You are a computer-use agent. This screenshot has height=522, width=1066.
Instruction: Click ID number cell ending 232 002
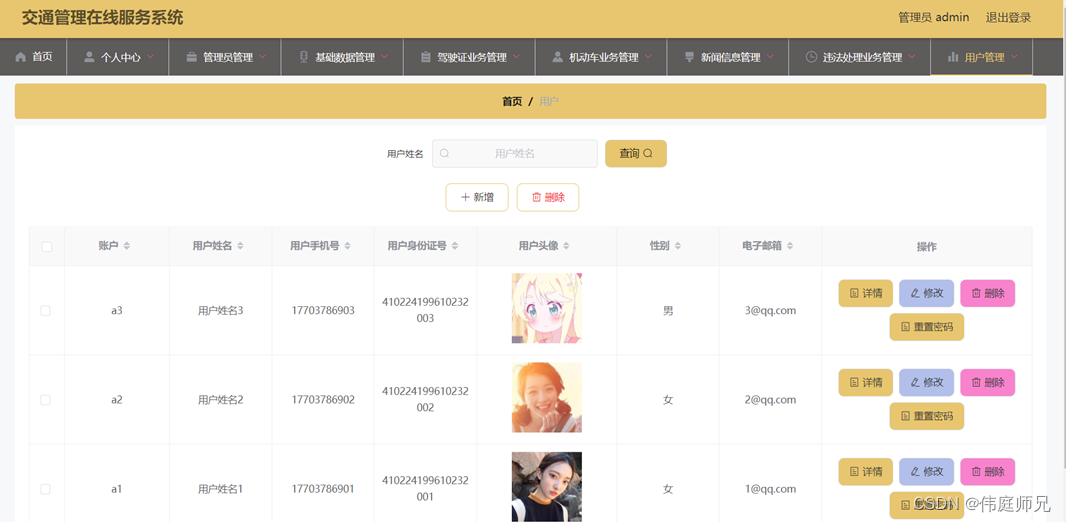pos(425,400)
